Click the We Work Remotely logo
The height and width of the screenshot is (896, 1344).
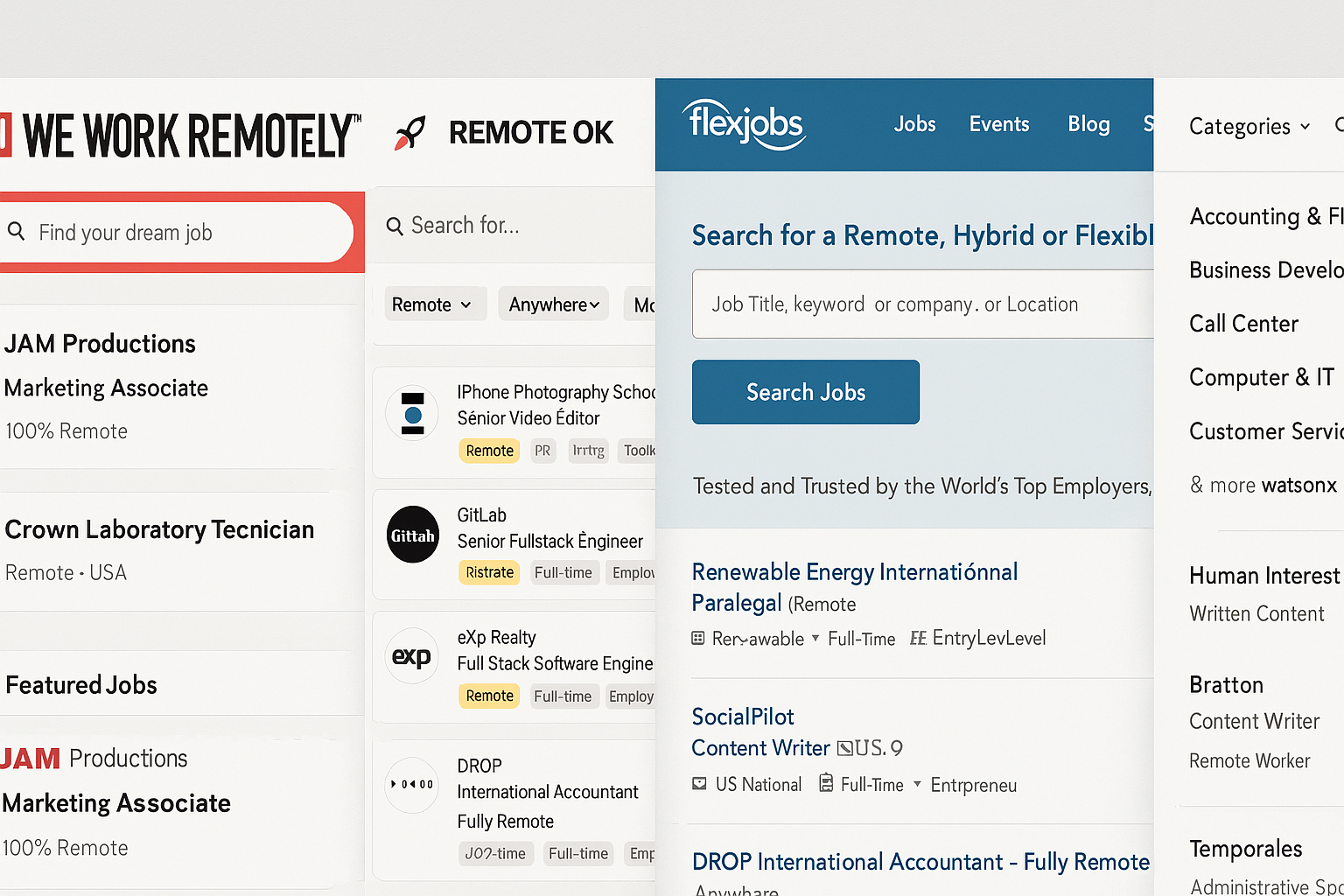point(180,136)
